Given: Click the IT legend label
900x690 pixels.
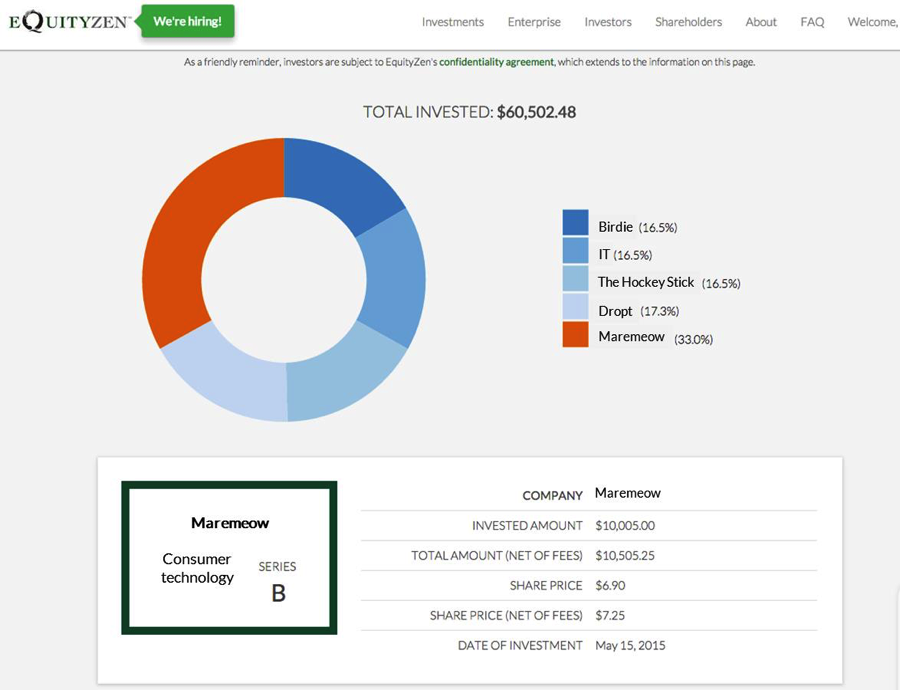Looking at the screenshot, I should [x=604, y=254].
